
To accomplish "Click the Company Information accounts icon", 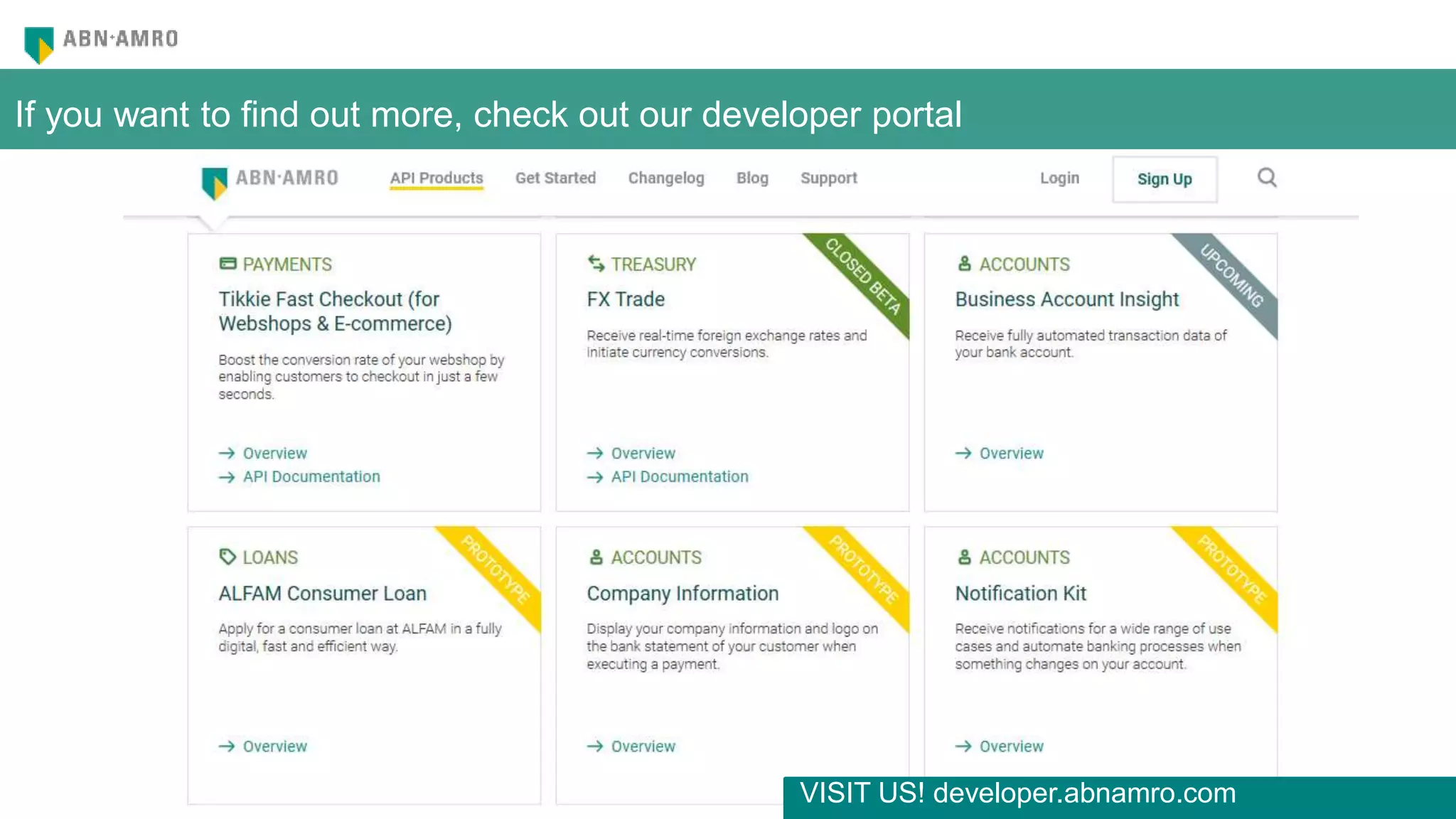I will (596, 557).
